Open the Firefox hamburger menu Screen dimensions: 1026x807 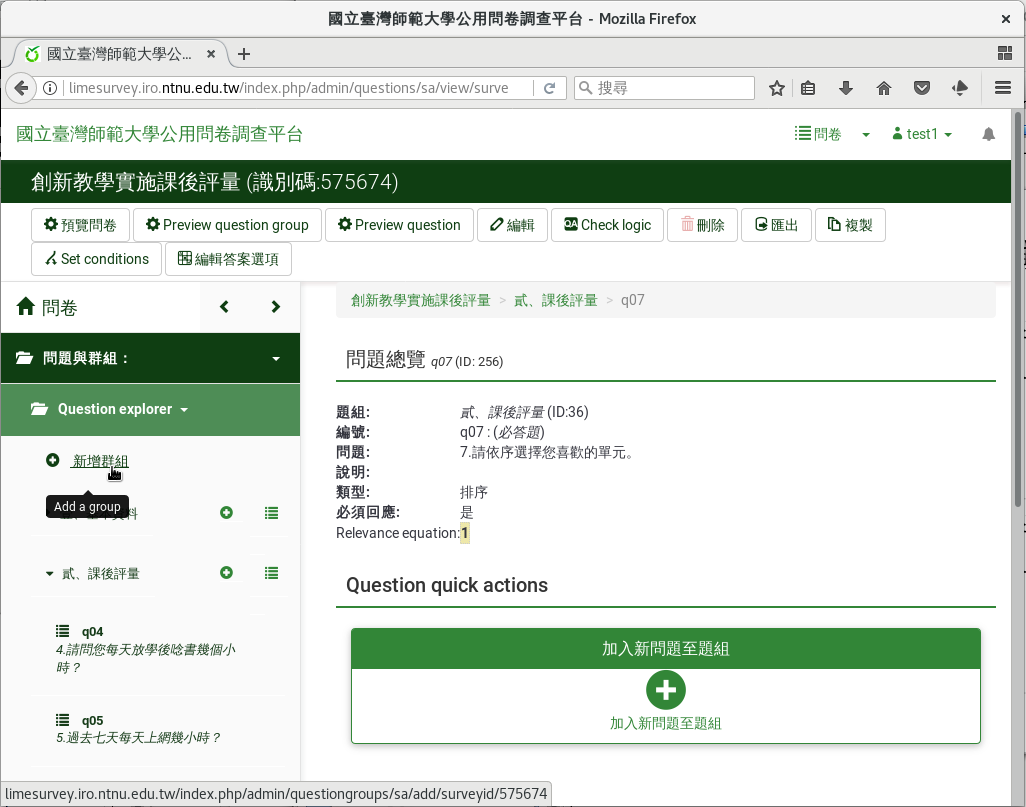pyautogui.click(x=1003, y=88)
